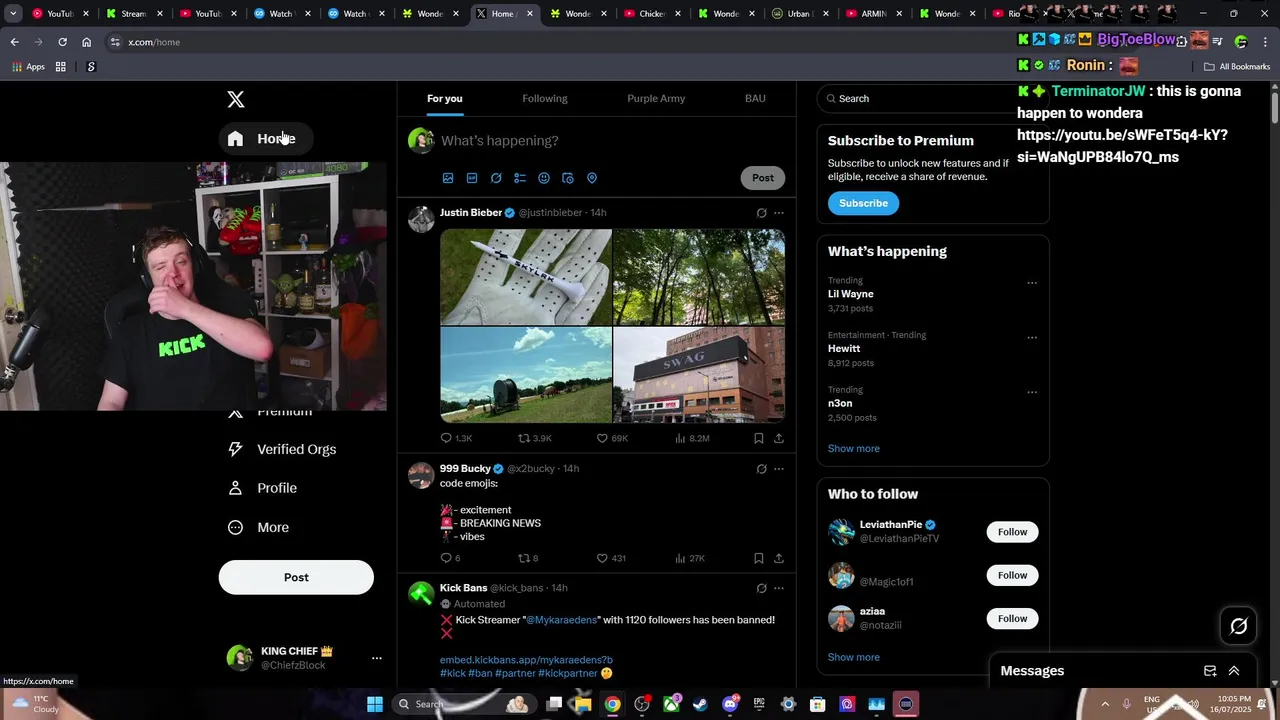The image size is (1280, 720).
Task: Bookmark Justin Bieber post
Action: pos(759,438)
